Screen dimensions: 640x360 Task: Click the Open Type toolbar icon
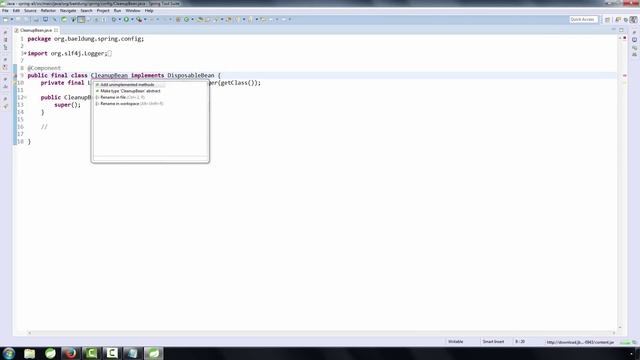click(200, 20)
